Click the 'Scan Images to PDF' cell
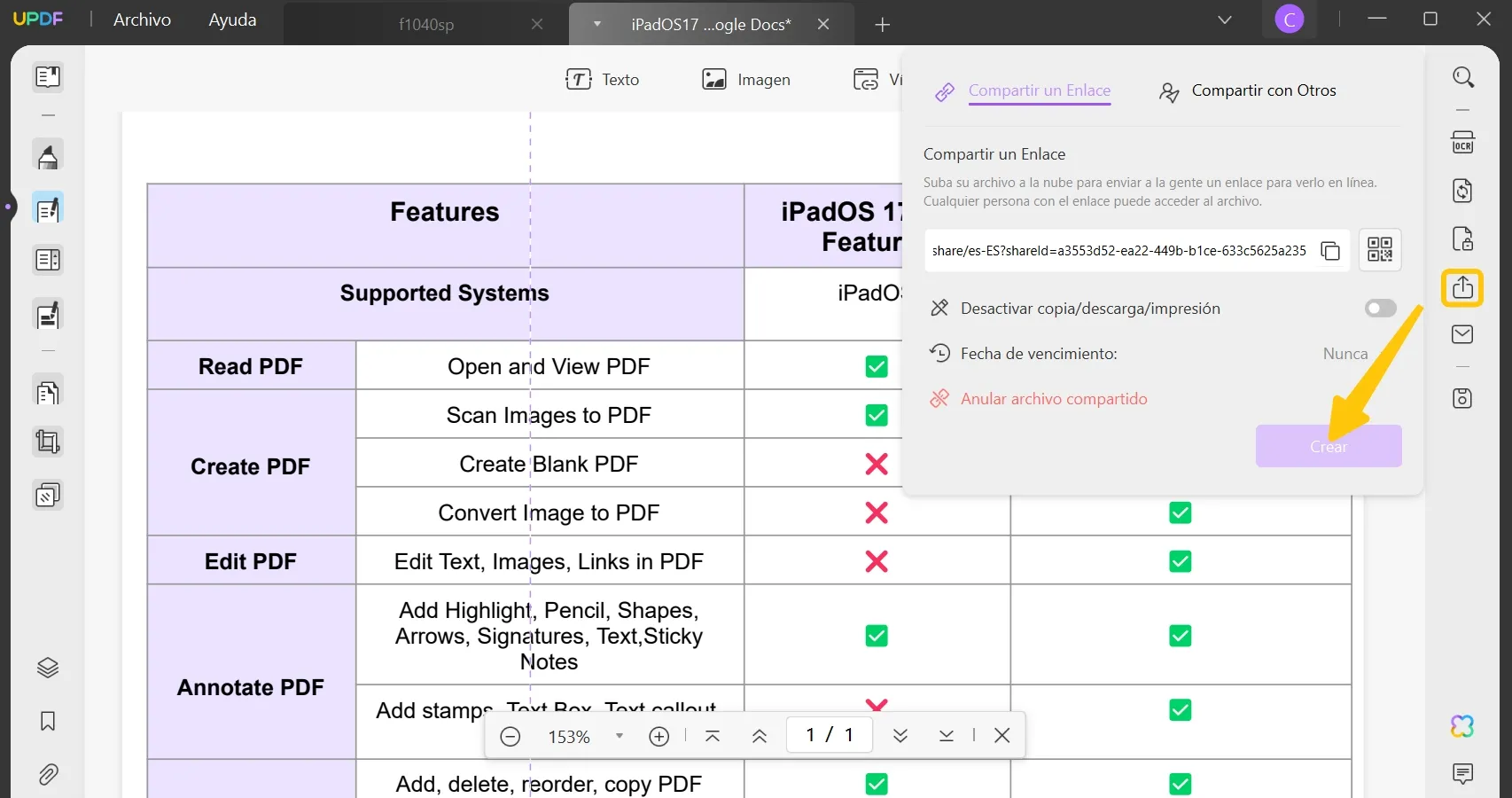This screenshot has height=798, width=1512. (549, 415)
